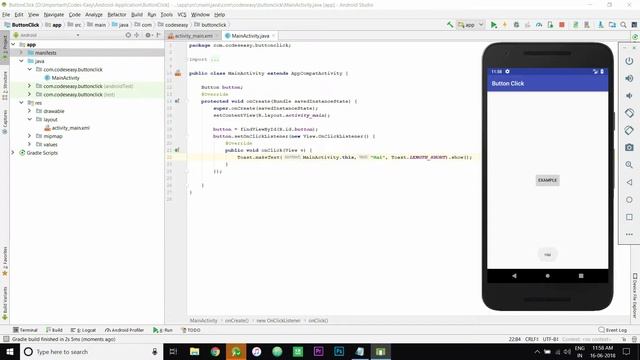The height and width of the screenshot is (360, 640).
Task: Expand the folded import statement
Action: click(x=215, y=59)
